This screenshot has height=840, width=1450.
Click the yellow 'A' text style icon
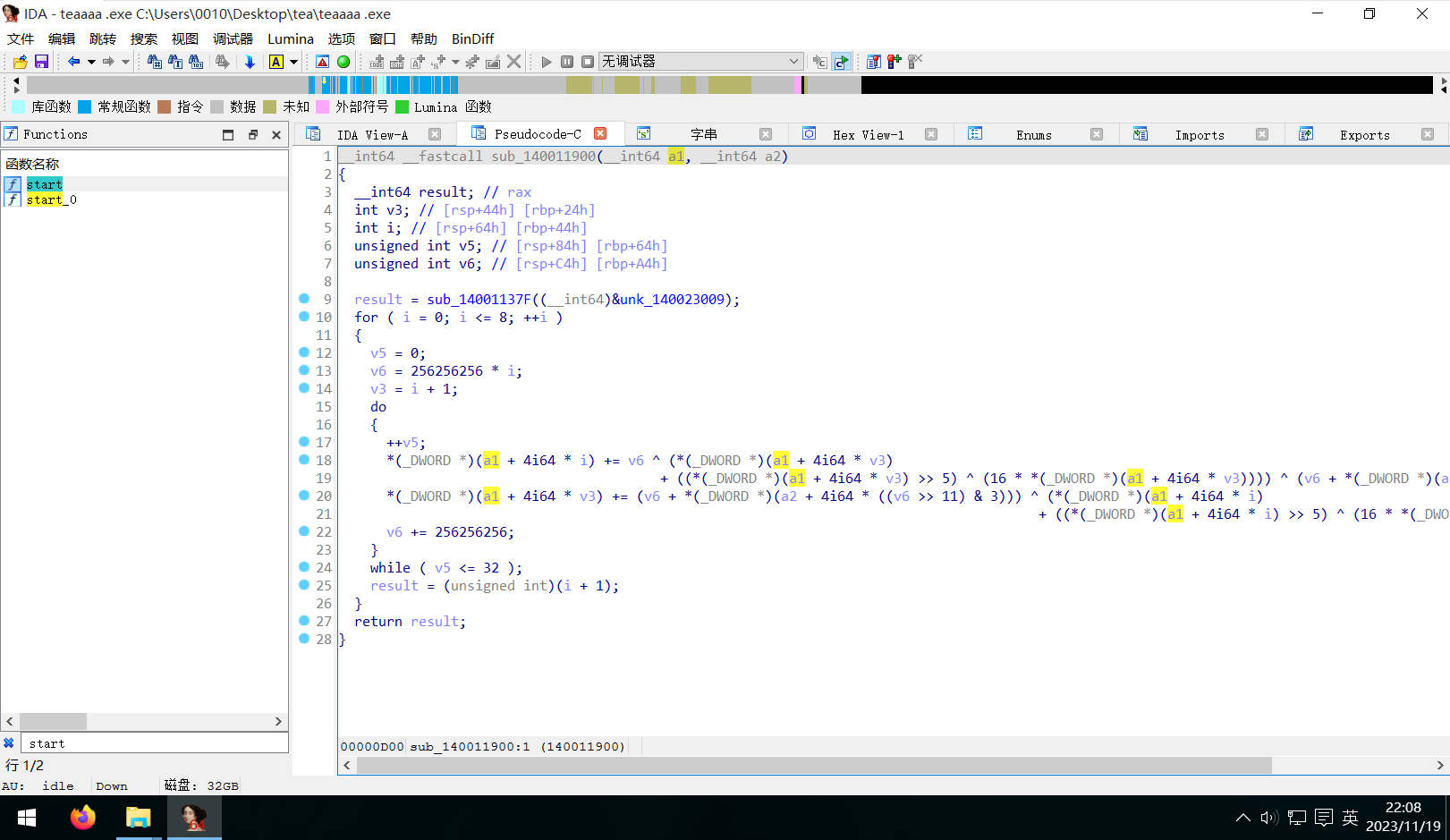[x=276, y=62]
